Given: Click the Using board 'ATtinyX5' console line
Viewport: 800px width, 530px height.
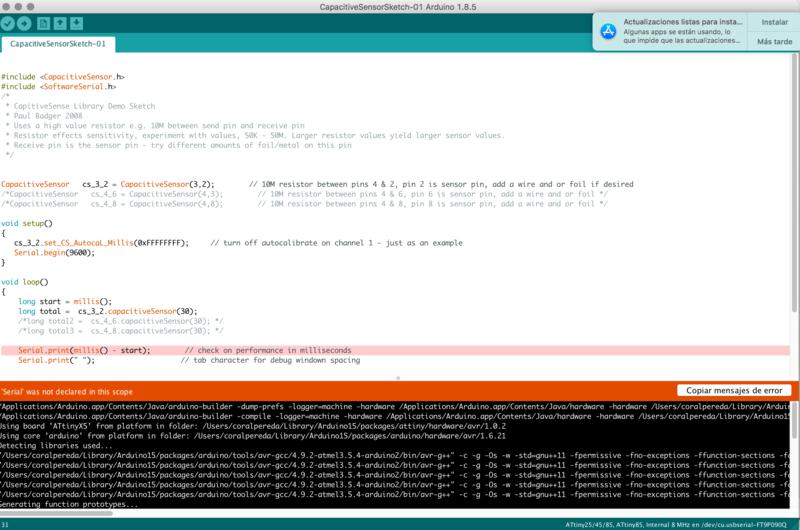Looking at the screenshot, I should click(x=253, y=426).
